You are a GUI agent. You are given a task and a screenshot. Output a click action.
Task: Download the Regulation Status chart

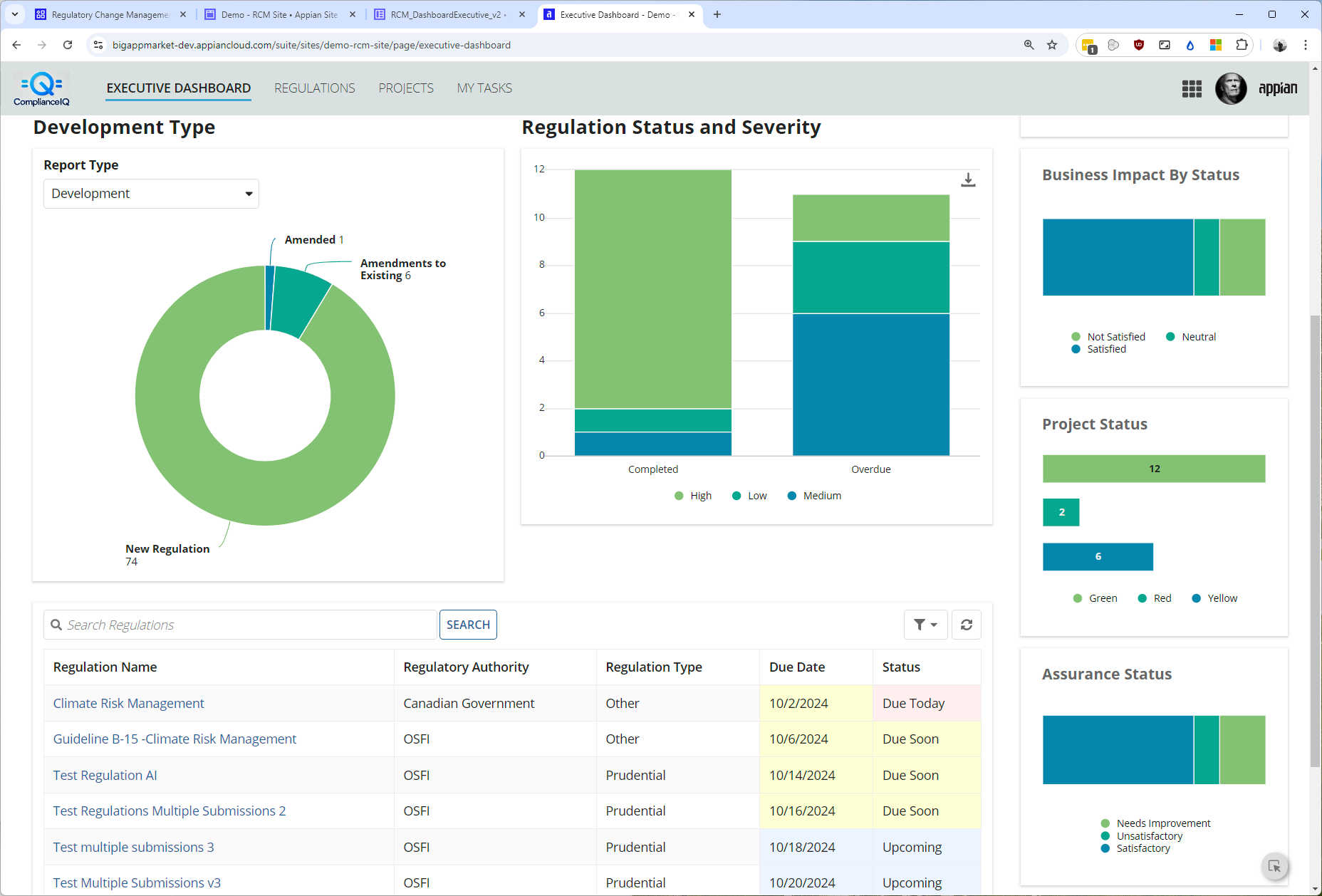pyautogui.click(x=968, y=180)
